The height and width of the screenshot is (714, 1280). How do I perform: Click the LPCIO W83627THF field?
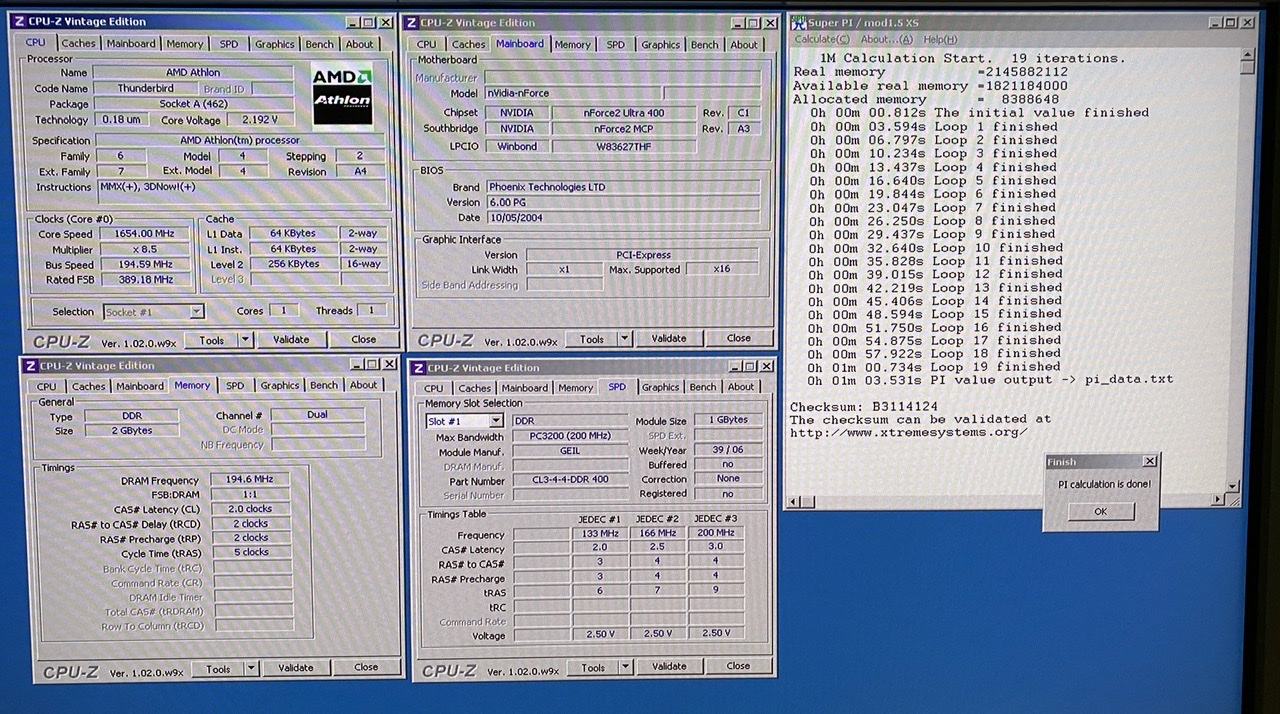623,146
